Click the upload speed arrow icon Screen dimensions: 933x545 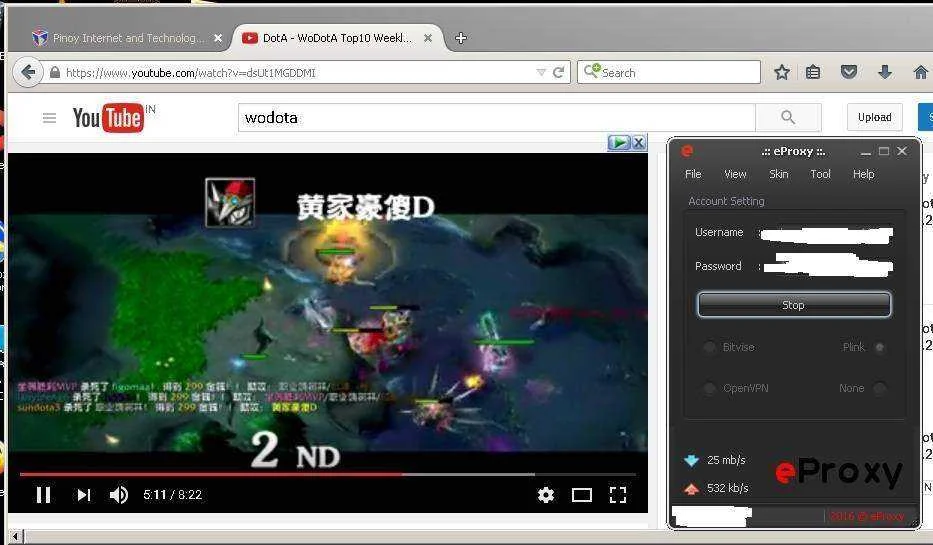691,488
